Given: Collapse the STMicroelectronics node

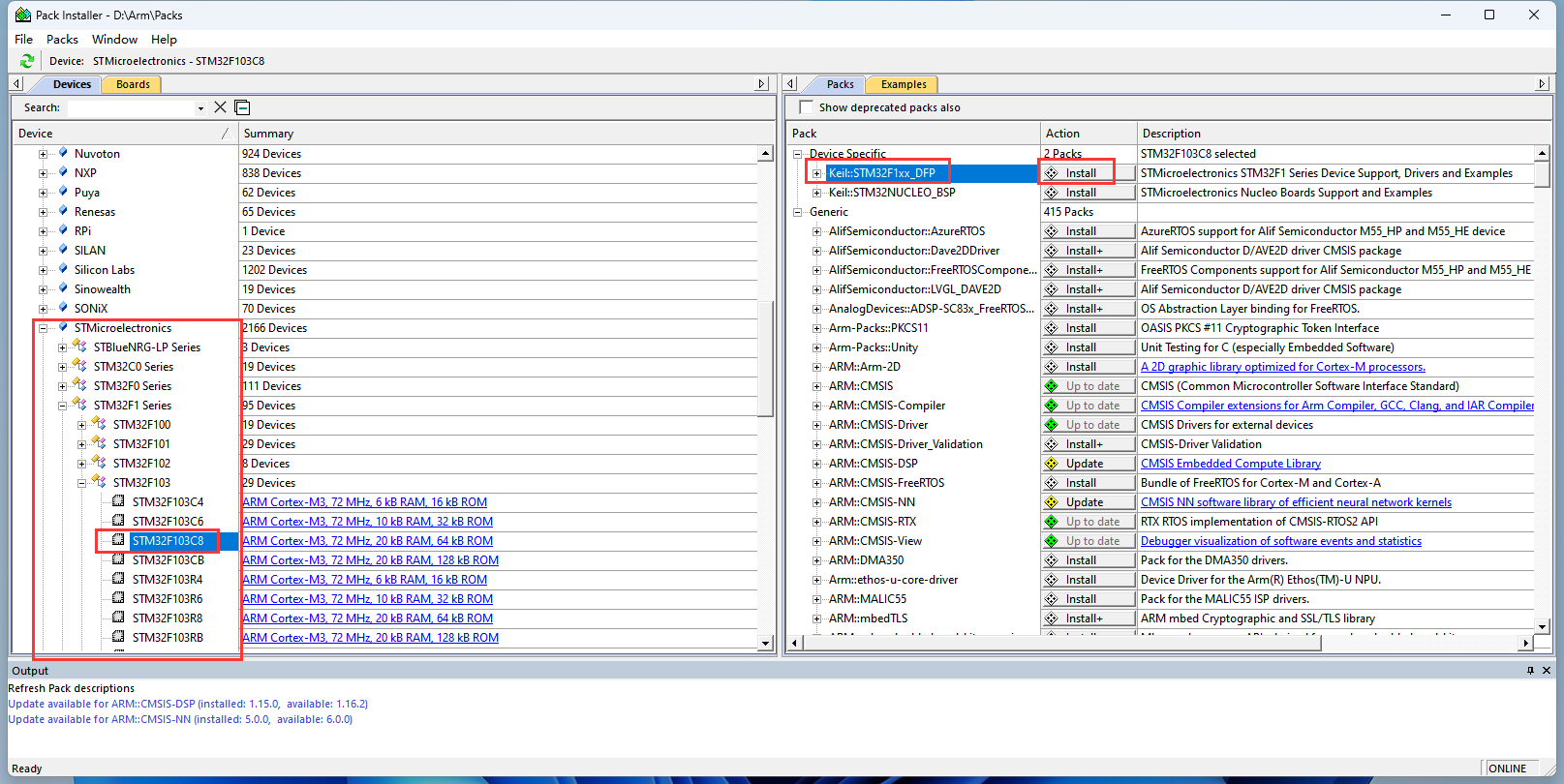Looking at the screenshot, I should [43, 328].
